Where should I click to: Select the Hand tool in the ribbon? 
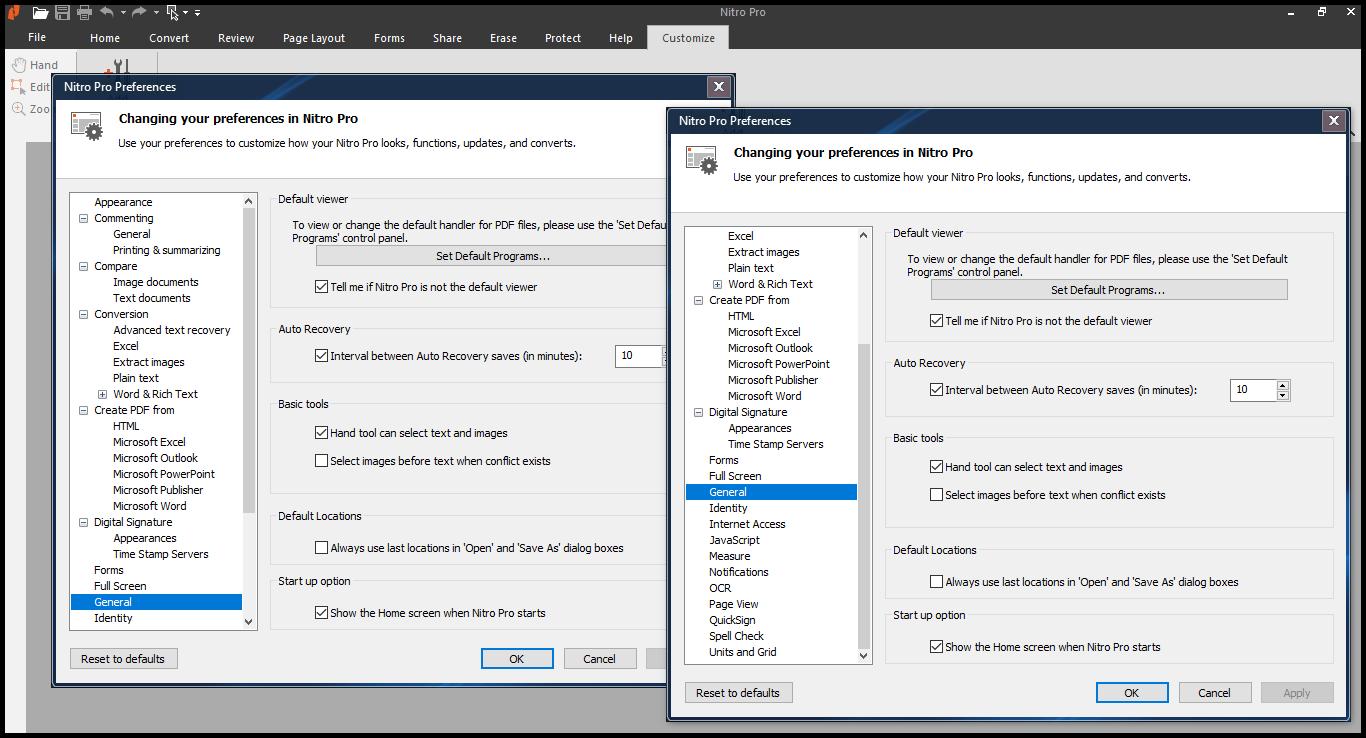click(x=35, y=65)
